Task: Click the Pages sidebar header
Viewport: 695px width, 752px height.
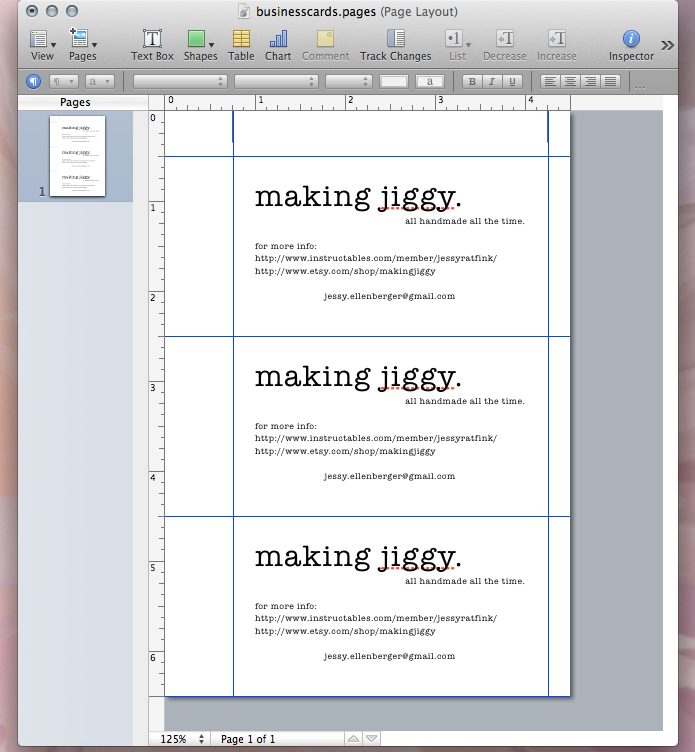Action: pyautogui.click(x=75, y=102)
